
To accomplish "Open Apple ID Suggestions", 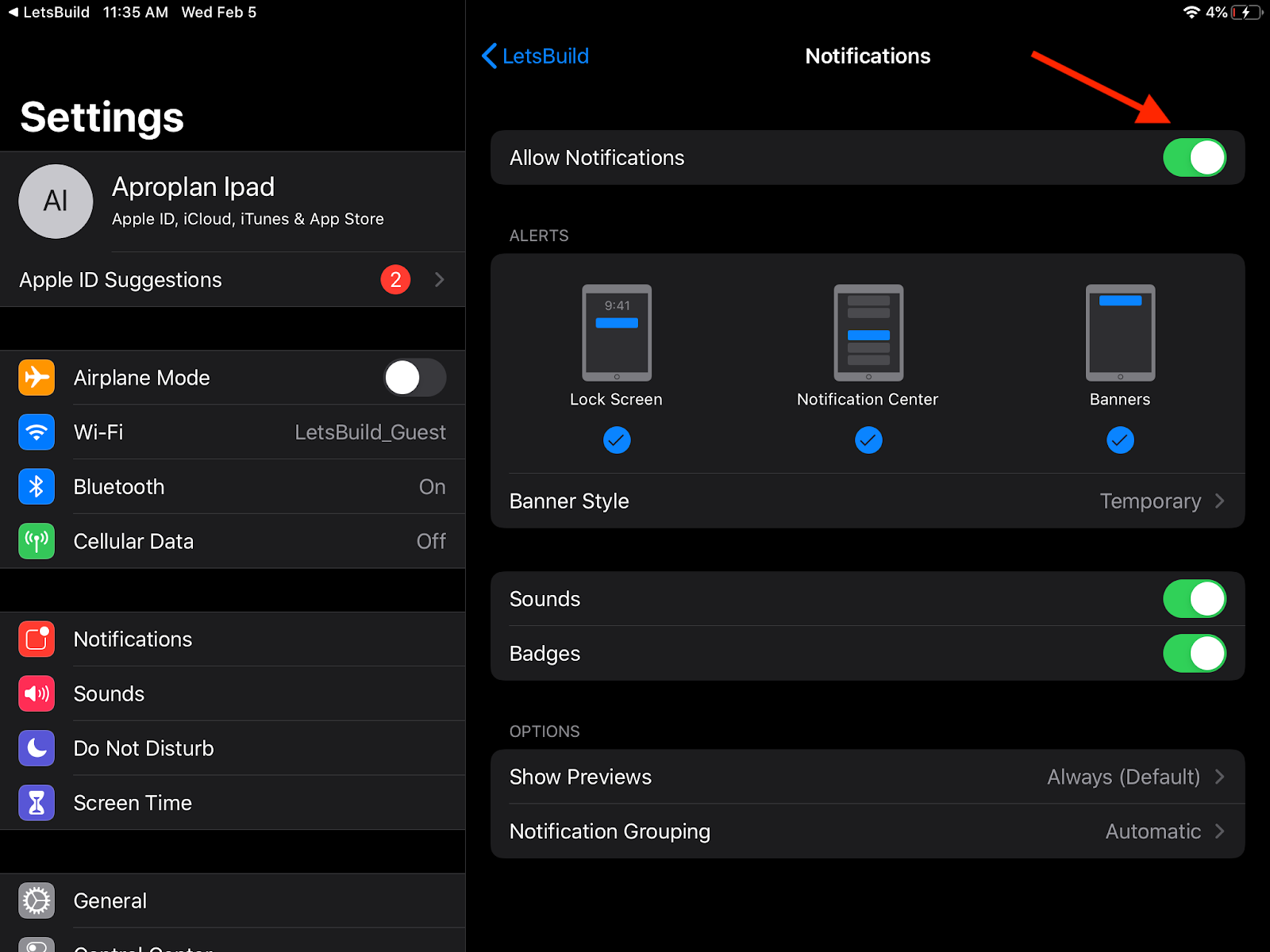I will click(x=233, y=279).
